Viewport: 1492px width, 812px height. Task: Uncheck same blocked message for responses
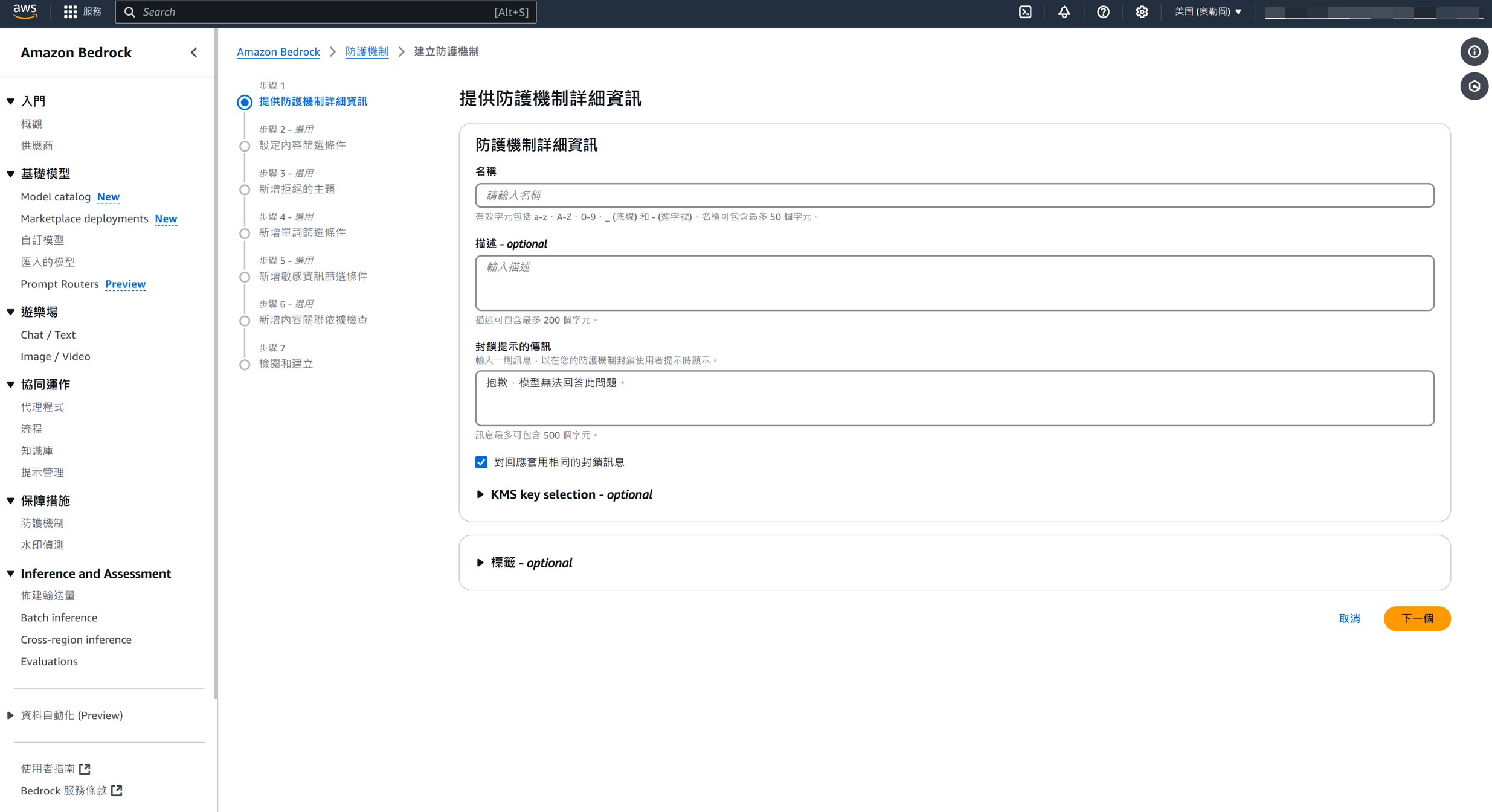[481, 462]
